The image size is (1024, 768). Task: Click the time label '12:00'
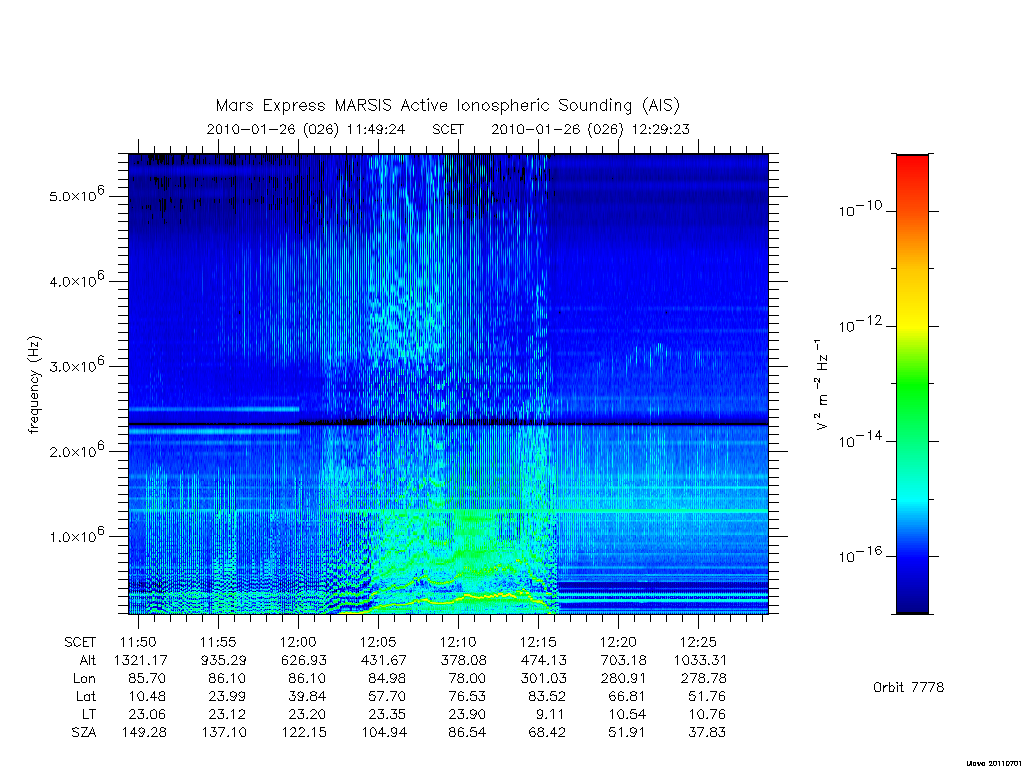(x=298, y=643)
